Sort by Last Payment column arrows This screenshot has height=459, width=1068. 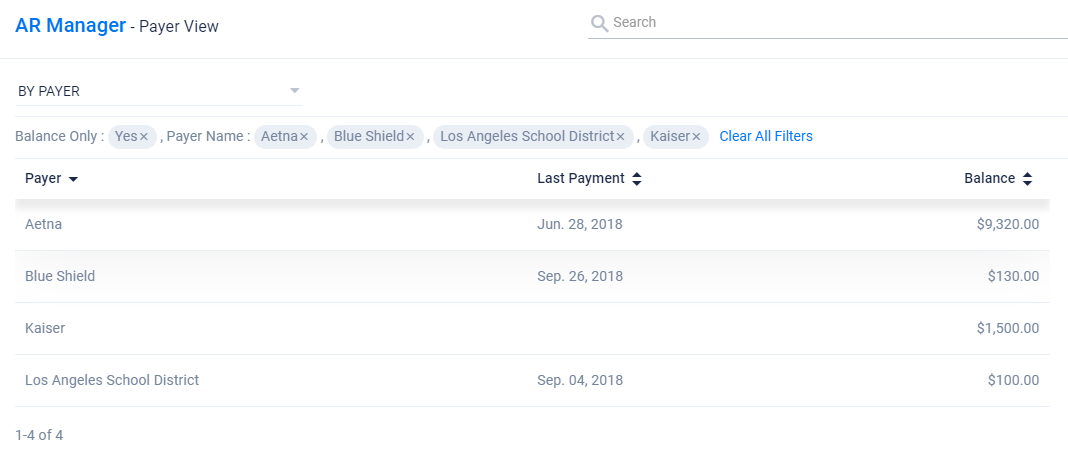point(637,179)
